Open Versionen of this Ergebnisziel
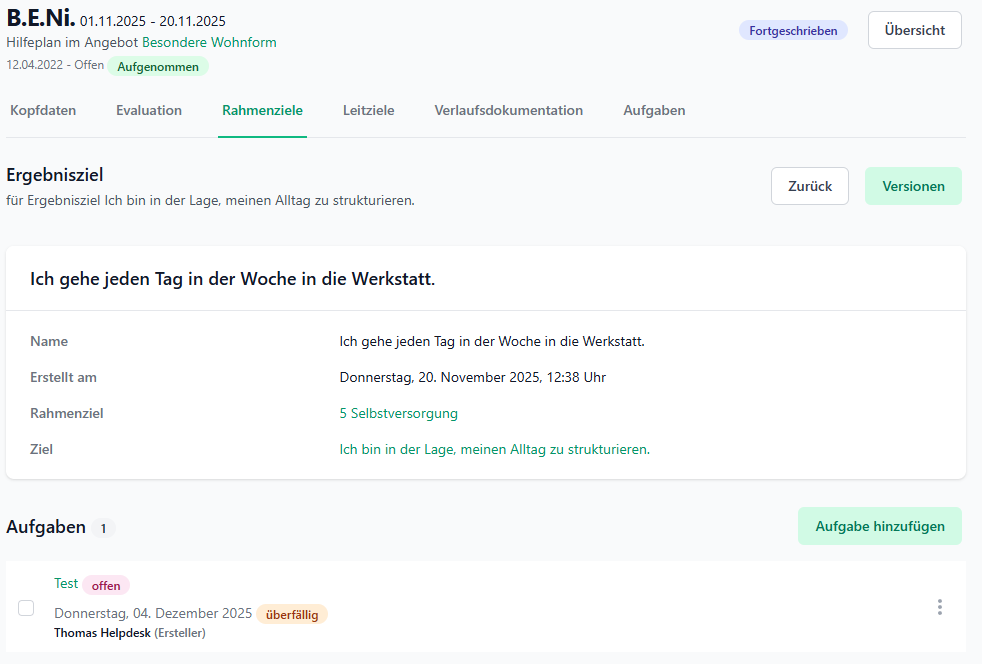This screenshot has height=664, width=982. (913, 186)
